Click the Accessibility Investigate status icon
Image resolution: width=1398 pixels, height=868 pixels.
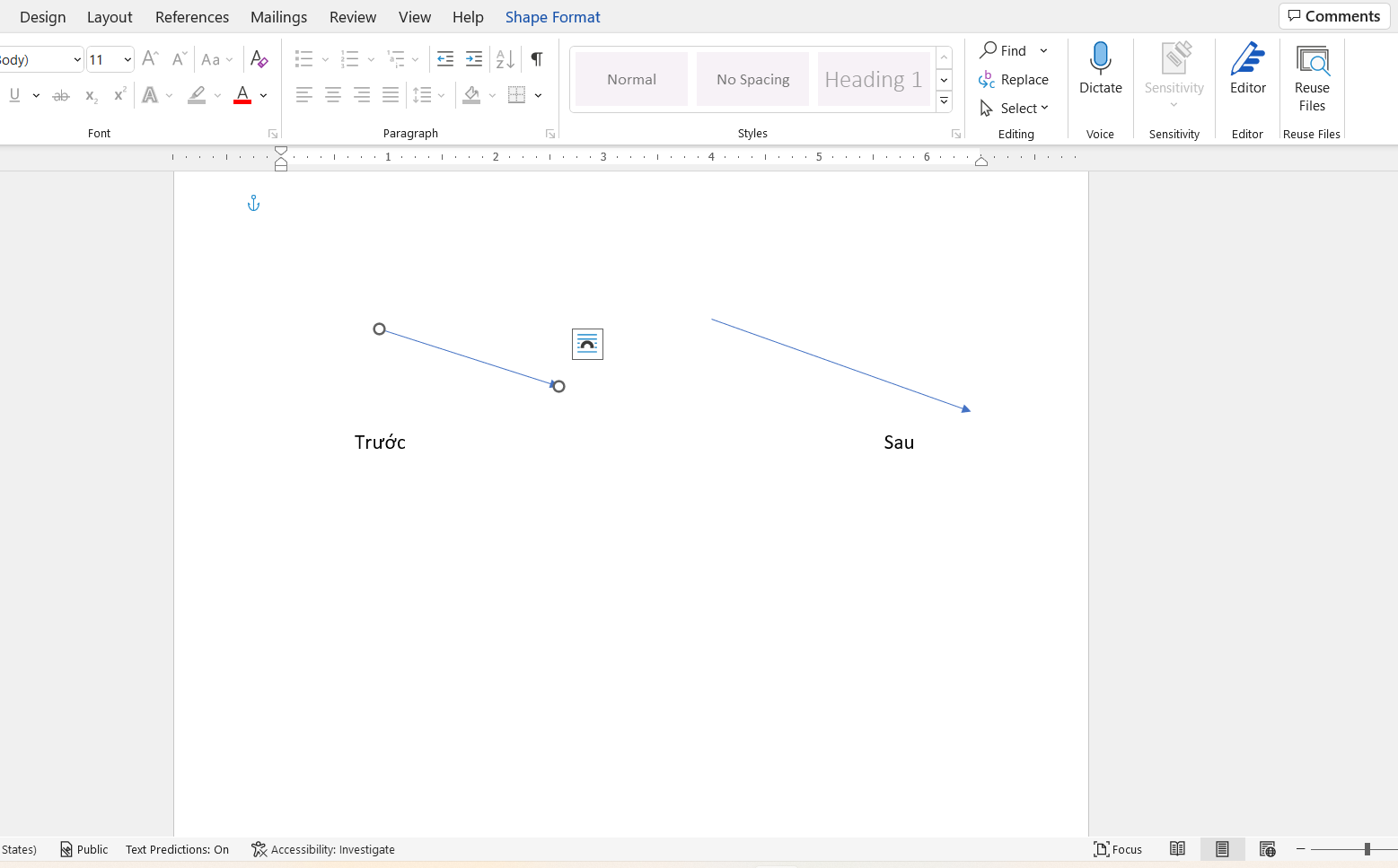(x=259, y=849)
